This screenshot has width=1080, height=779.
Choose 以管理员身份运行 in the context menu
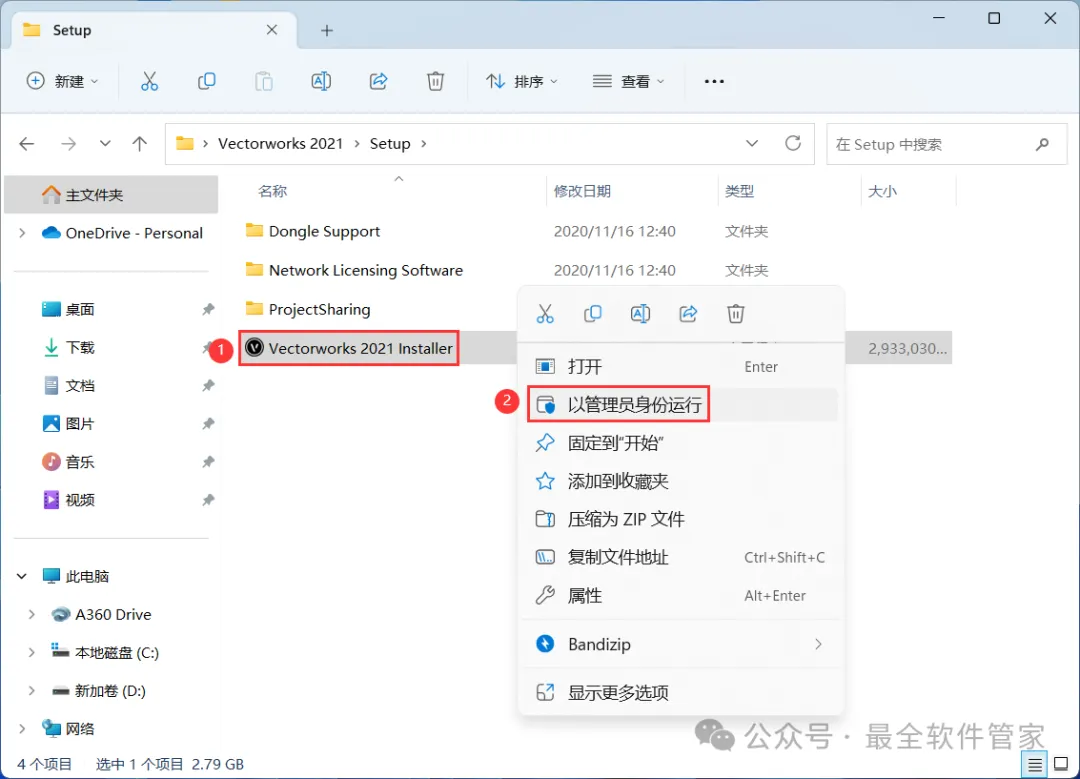[682, 404]
